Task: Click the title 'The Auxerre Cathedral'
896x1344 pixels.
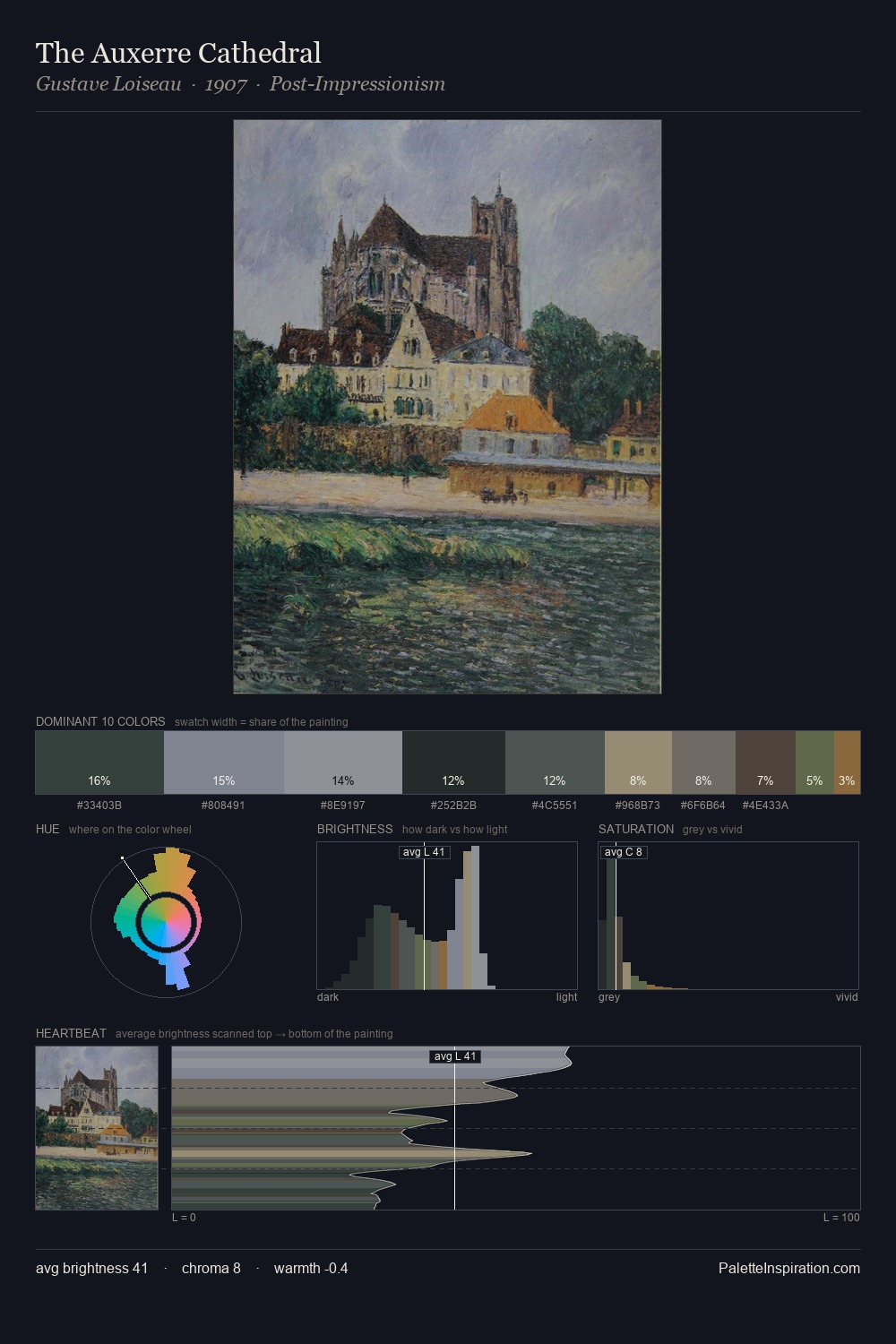Action: pos(178,53)
